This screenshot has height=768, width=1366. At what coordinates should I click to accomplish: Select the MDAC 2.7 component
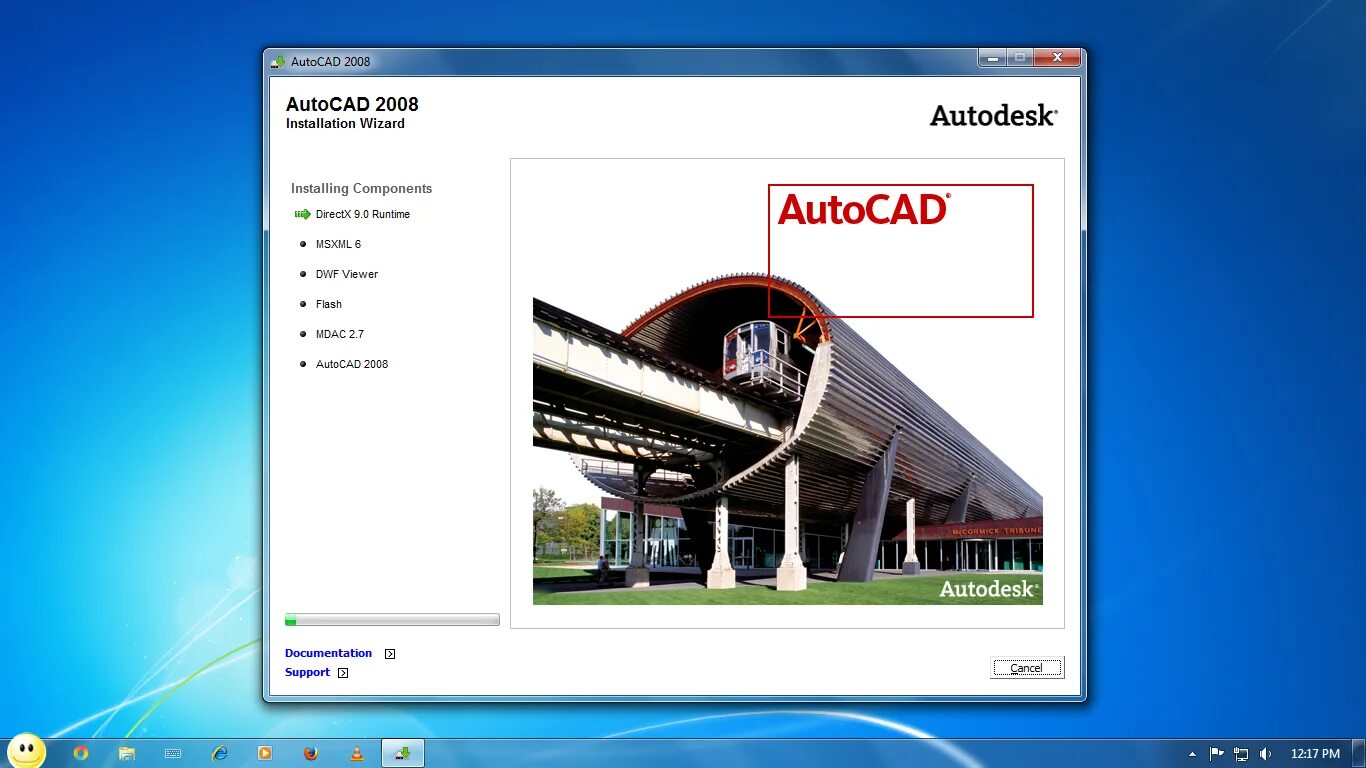click(340, 334)
